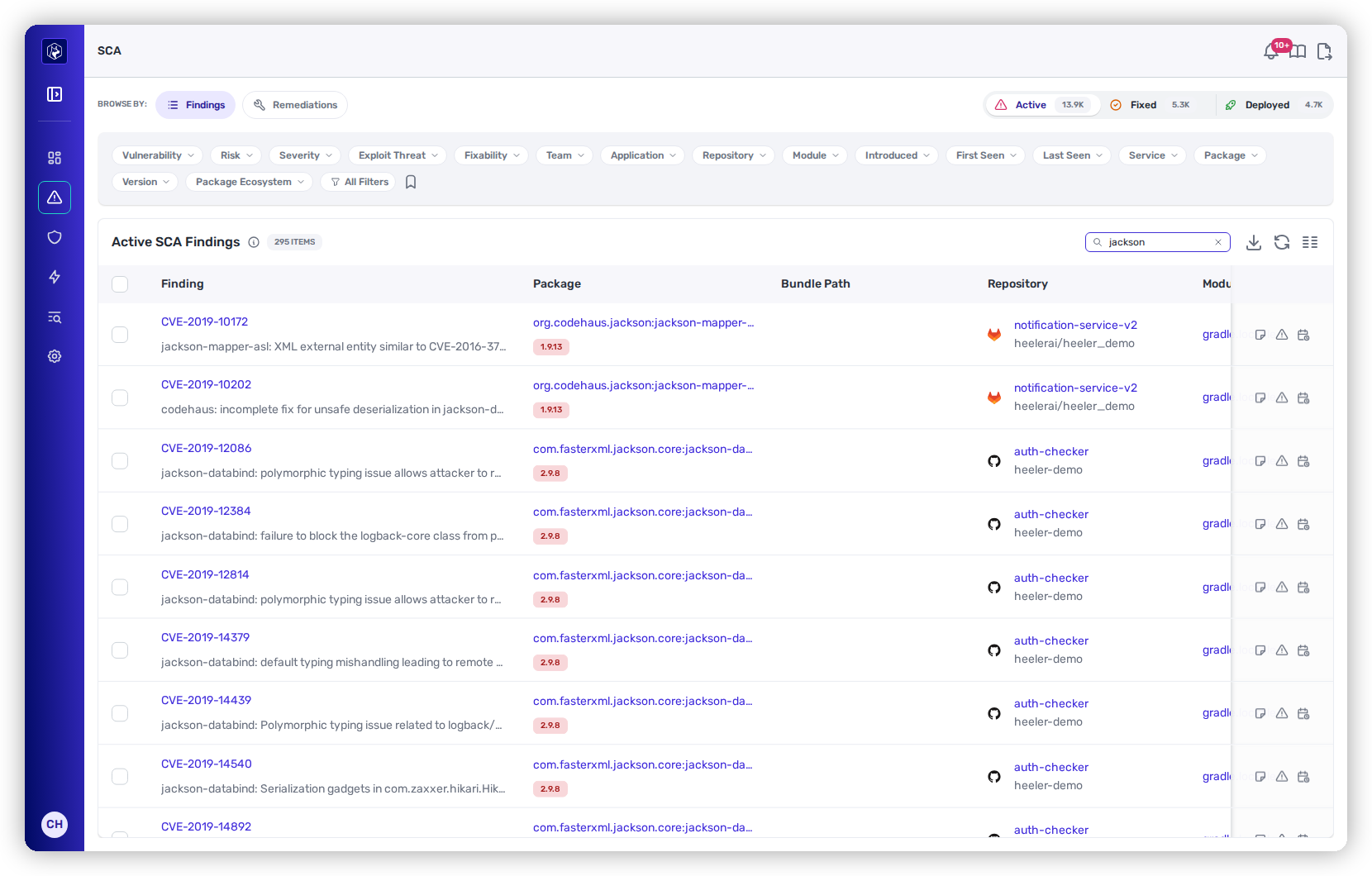Open the search list icon in sidebar

[55, 317]
